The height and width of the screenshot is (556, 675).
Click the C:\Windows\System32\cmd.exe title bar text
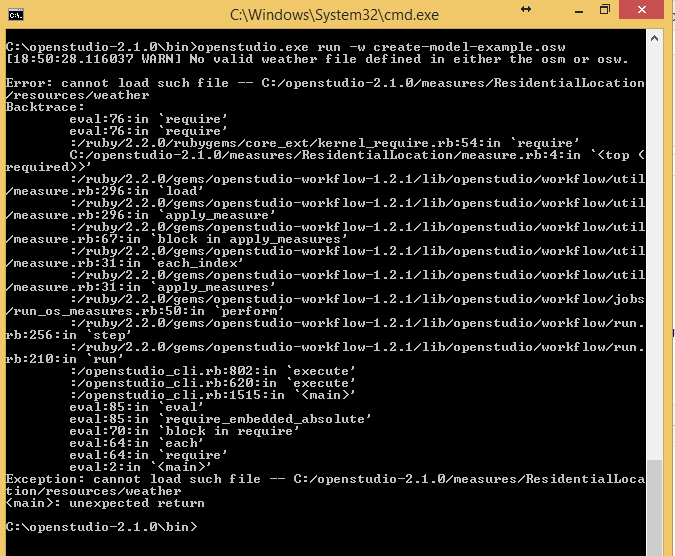tap(334, 15)
